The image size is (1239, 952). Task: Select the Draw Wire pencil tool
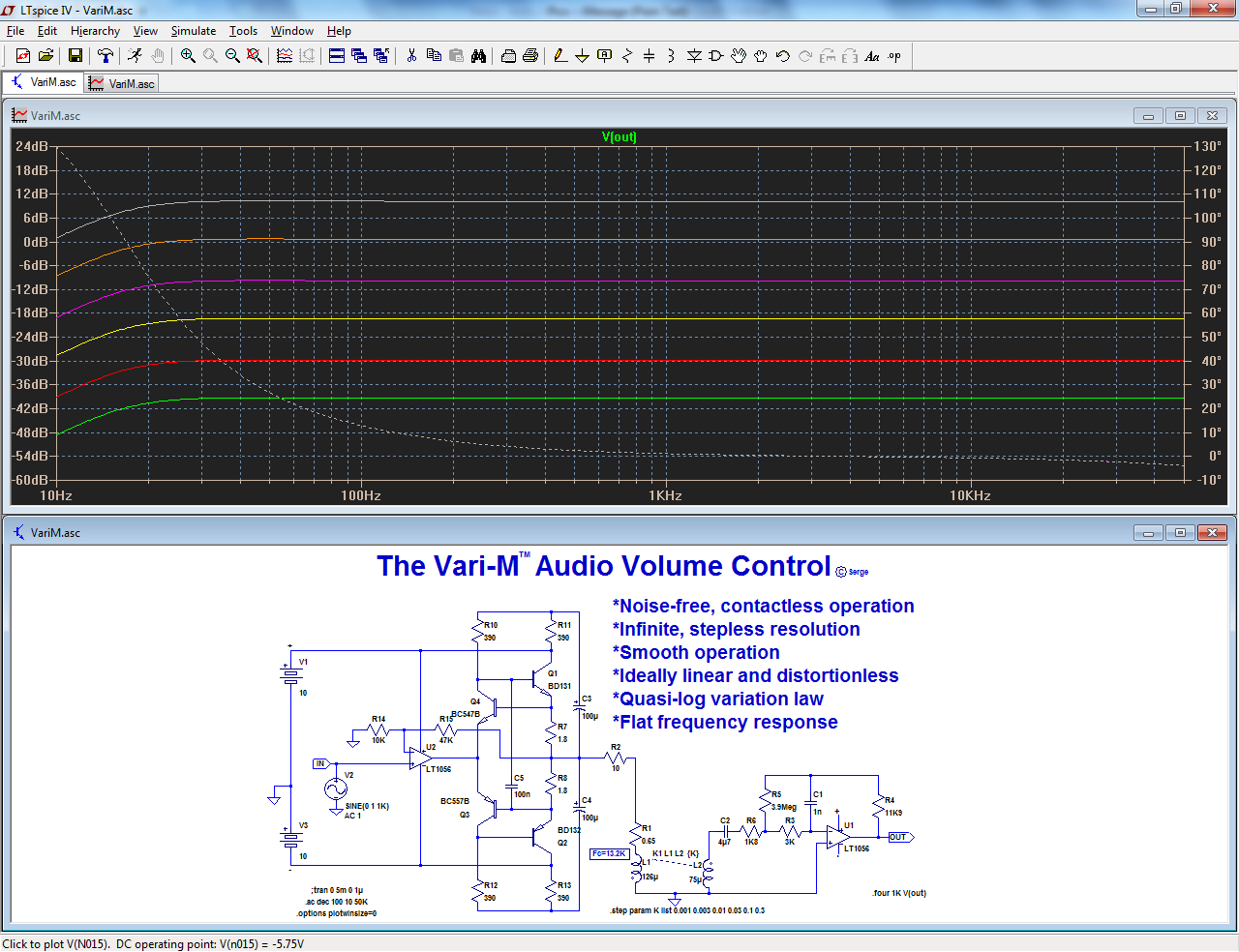[560, 56]
